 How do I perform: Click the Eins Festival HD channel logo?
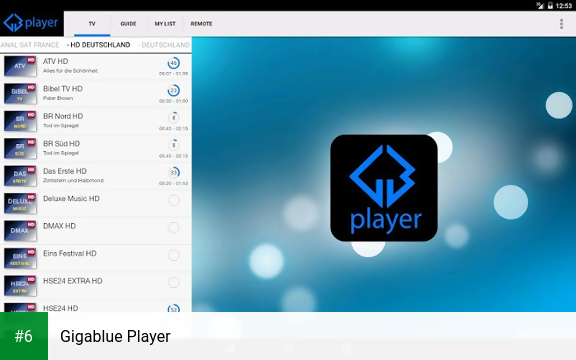pyautogui.click(x=20, y=258)
